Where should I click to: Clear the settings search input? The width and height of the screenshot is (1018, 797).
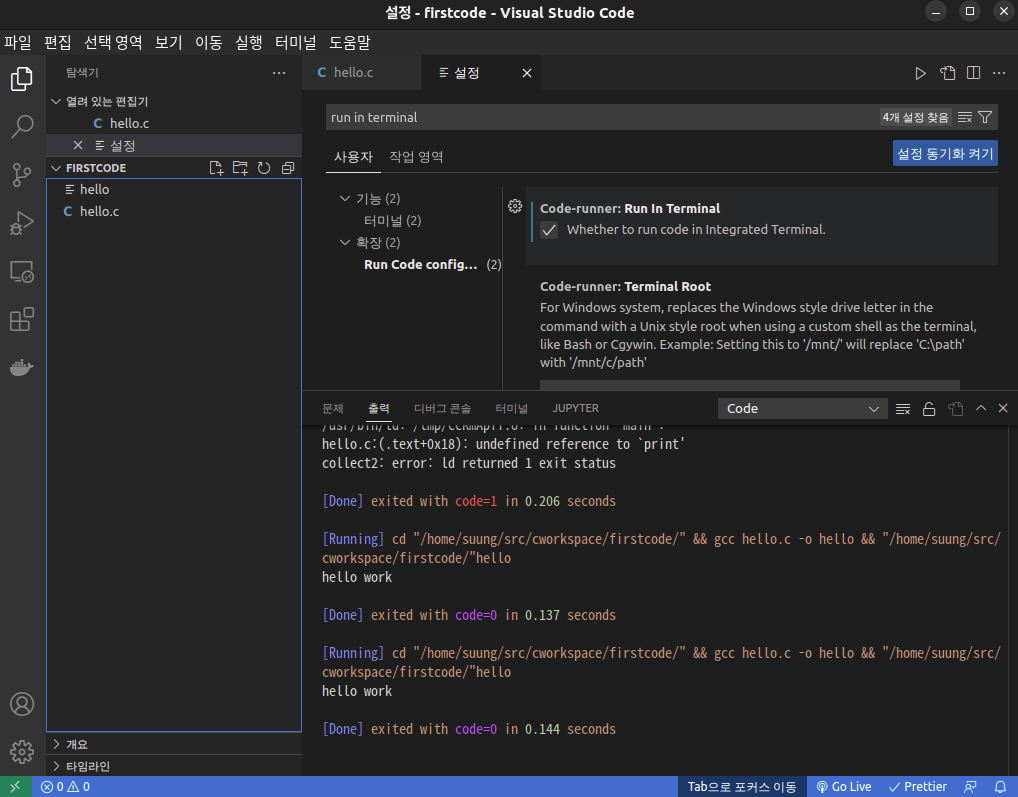pos(965,117)
